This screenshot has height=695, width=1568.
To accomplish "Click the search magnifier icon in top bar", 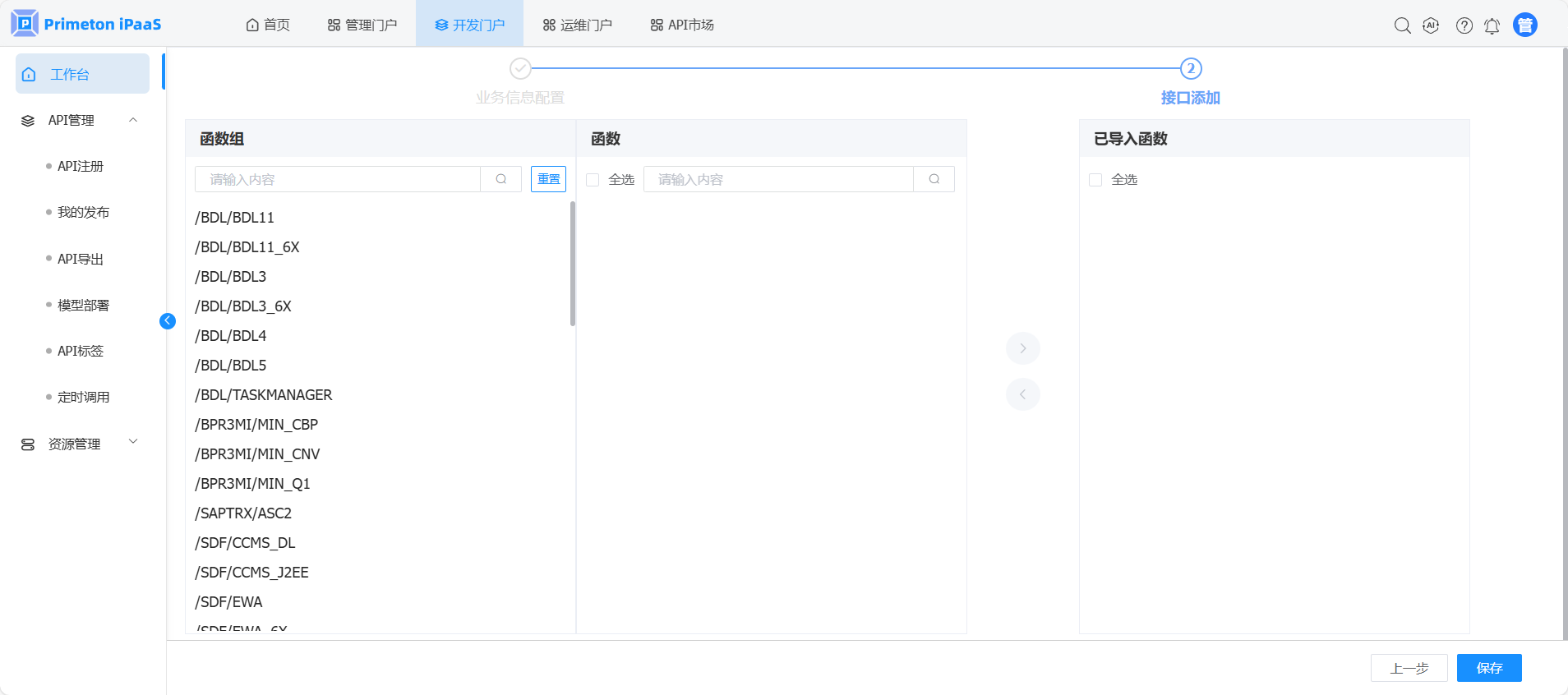I will (1402, 25).
